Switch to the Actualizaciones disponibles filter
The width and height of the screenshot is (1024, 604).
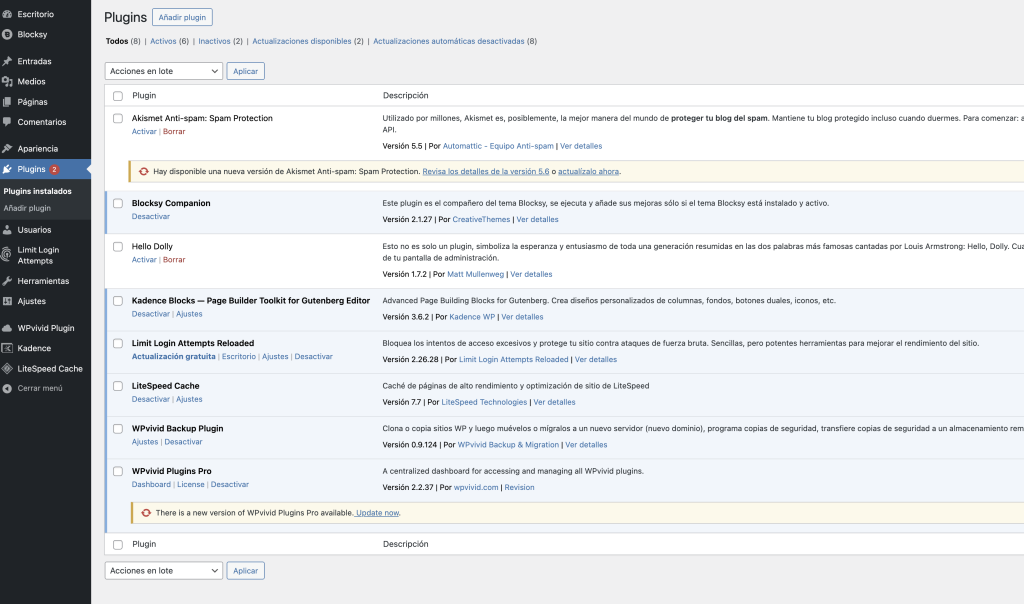pos(283,42)
